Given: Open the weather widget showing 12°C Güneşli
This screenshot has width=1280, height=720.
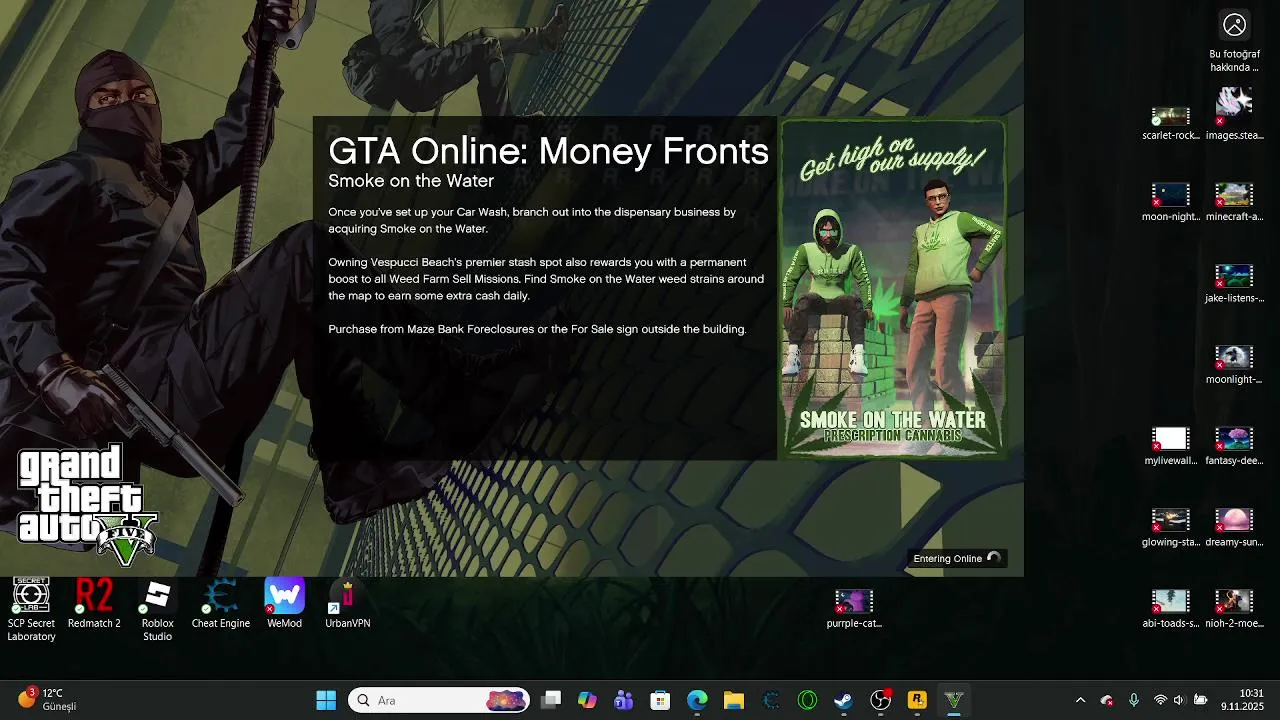Looking at the screenshot, I should point(47,699).
